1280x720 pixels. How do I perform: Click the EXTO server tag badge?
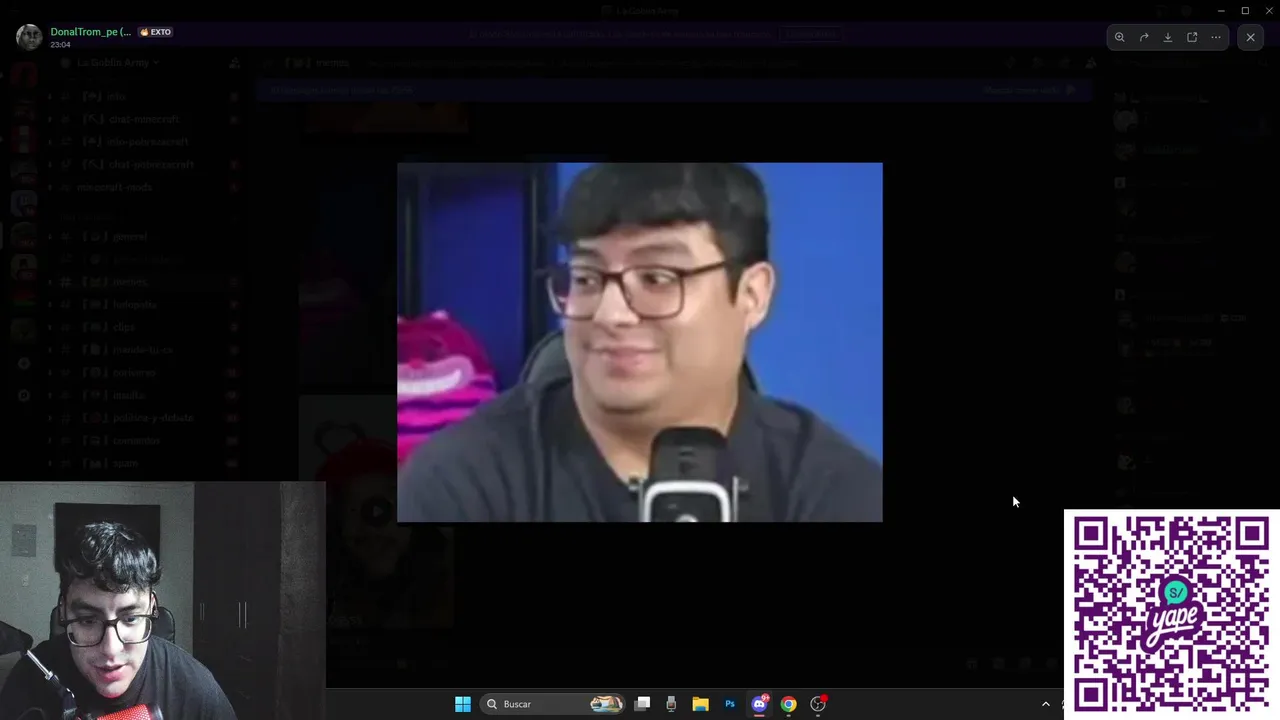(156, 32)
